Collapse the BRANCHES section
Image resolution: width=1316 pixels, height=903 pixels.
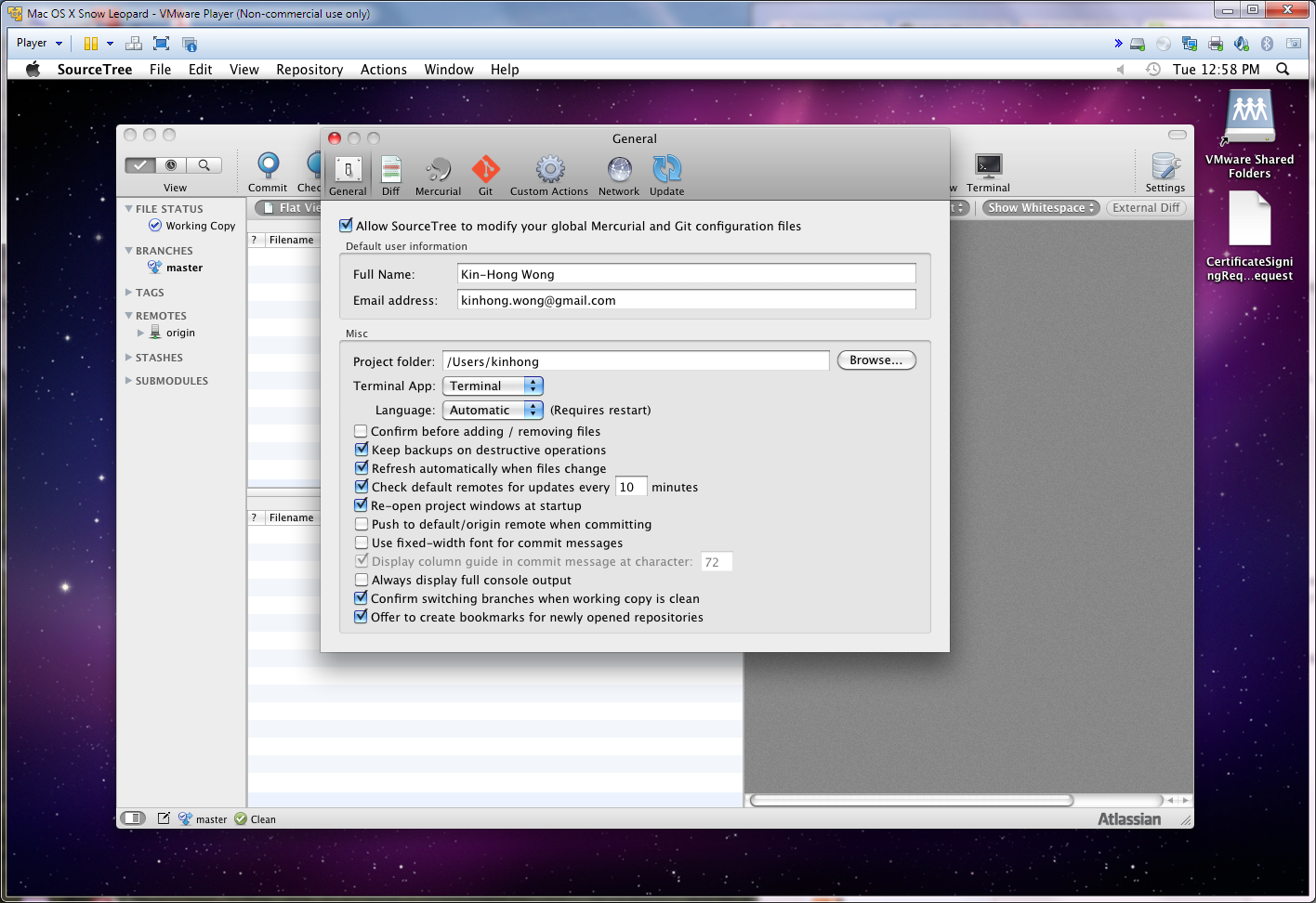point(129,251)
